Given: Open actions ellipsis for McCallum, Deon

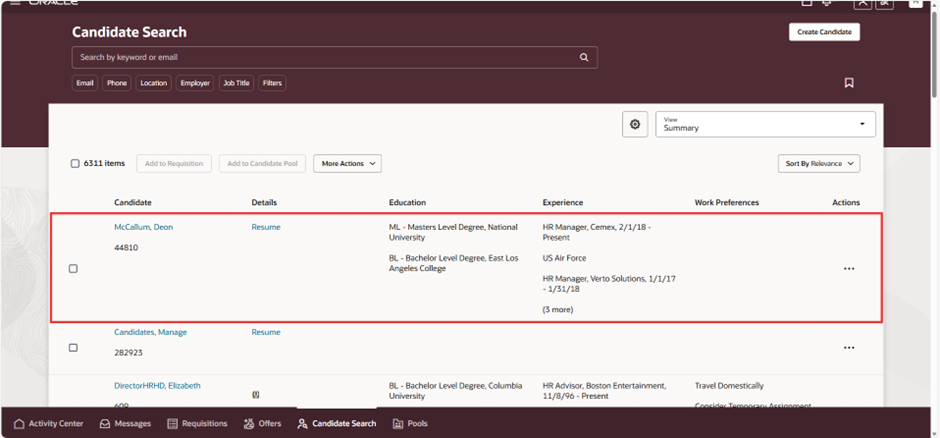Looking at the screenshot, I should (x=849, y=268).
